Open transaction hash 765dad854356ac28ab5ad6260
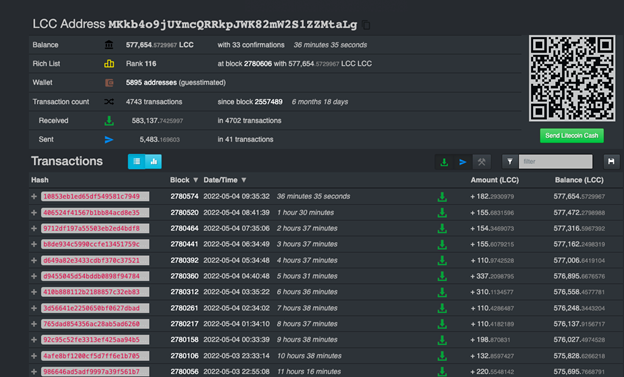 coord(95,324)
